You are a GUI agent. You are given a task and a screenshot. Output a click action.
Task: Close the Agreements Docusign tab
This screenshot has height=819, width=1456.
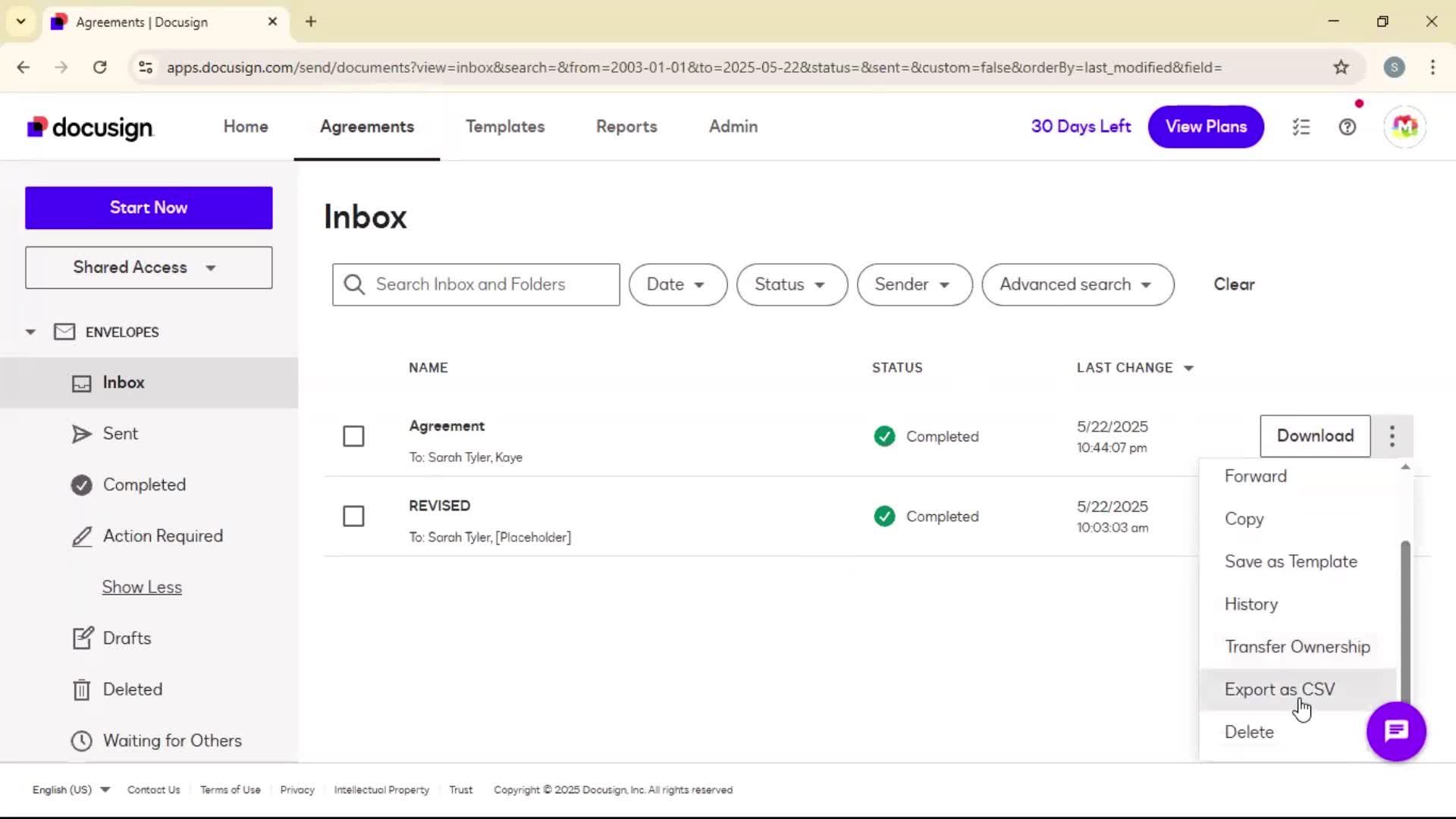click(272, 21)
